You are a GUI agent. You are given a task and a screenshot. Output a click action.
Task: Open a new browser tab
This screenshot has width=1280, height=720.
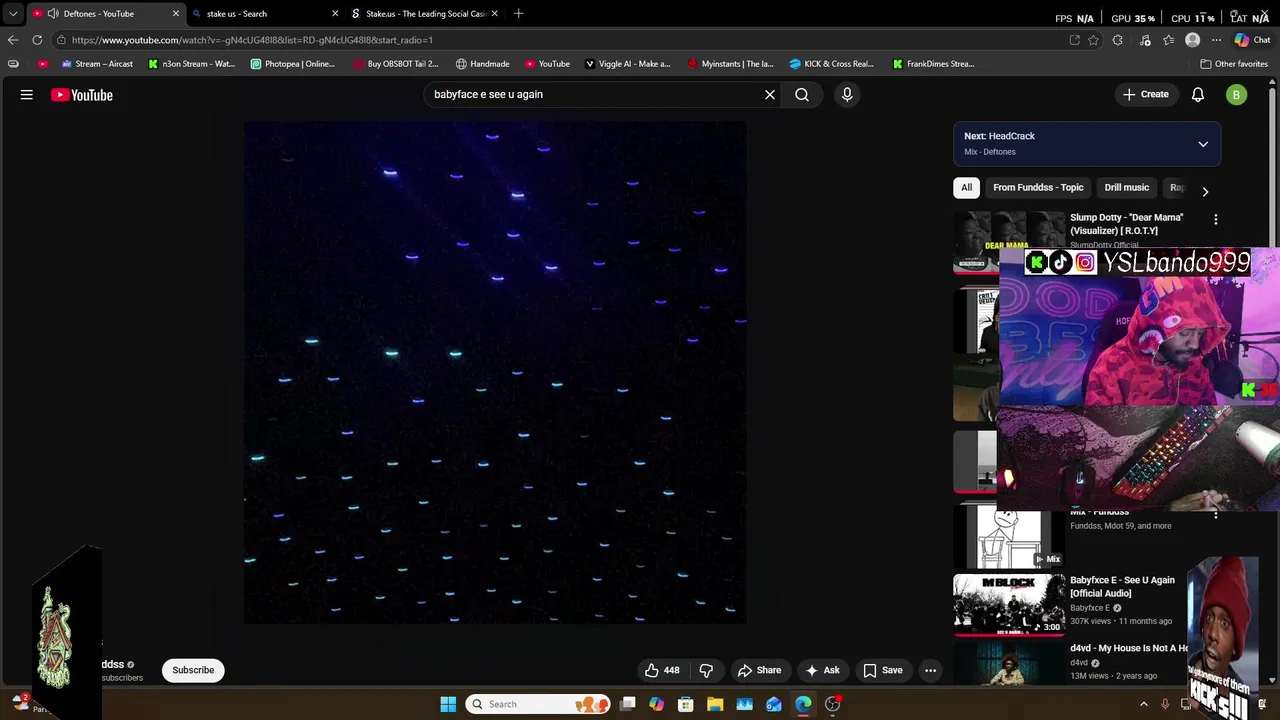[x=518, y=14]
